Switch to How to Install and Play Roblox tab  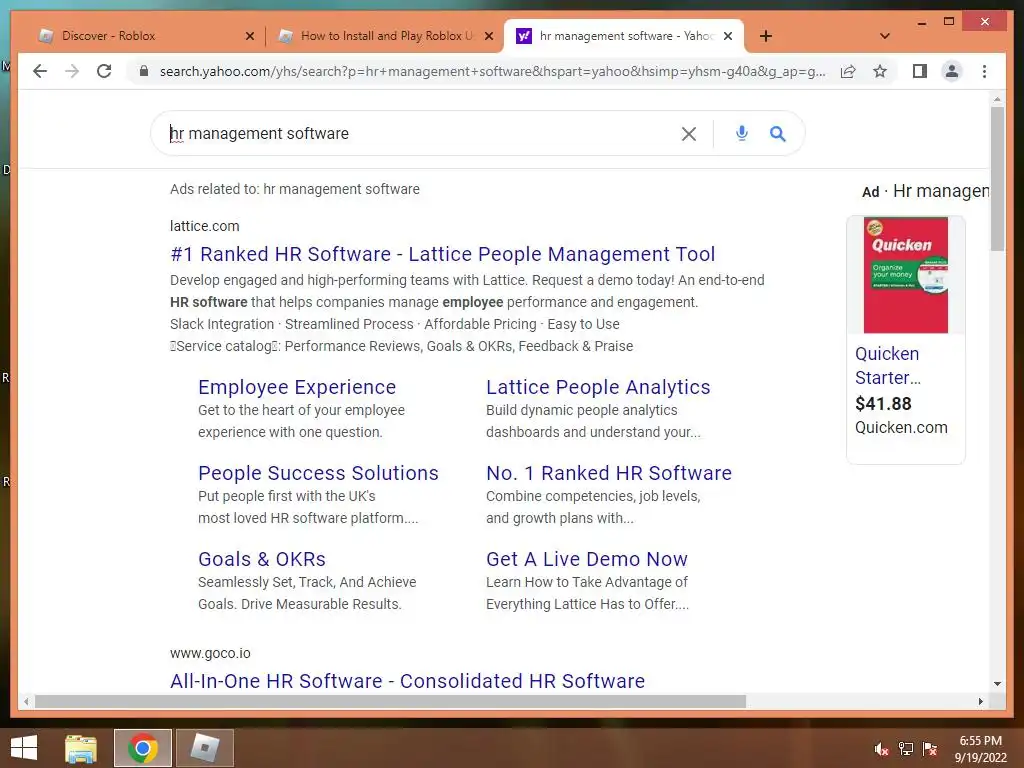(384, 36)
